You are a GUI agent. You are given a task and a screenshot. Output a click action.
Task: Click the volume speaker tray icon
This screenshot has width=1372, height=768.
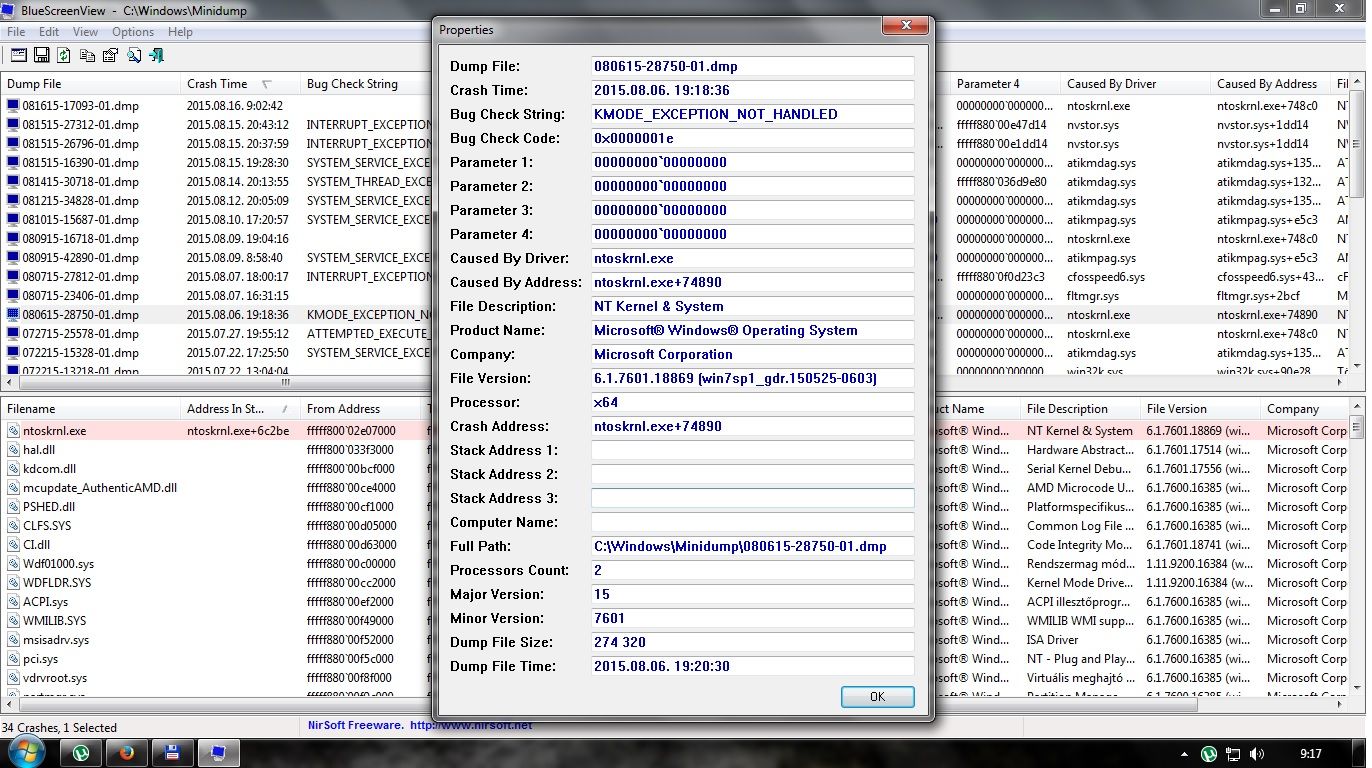1258,754
